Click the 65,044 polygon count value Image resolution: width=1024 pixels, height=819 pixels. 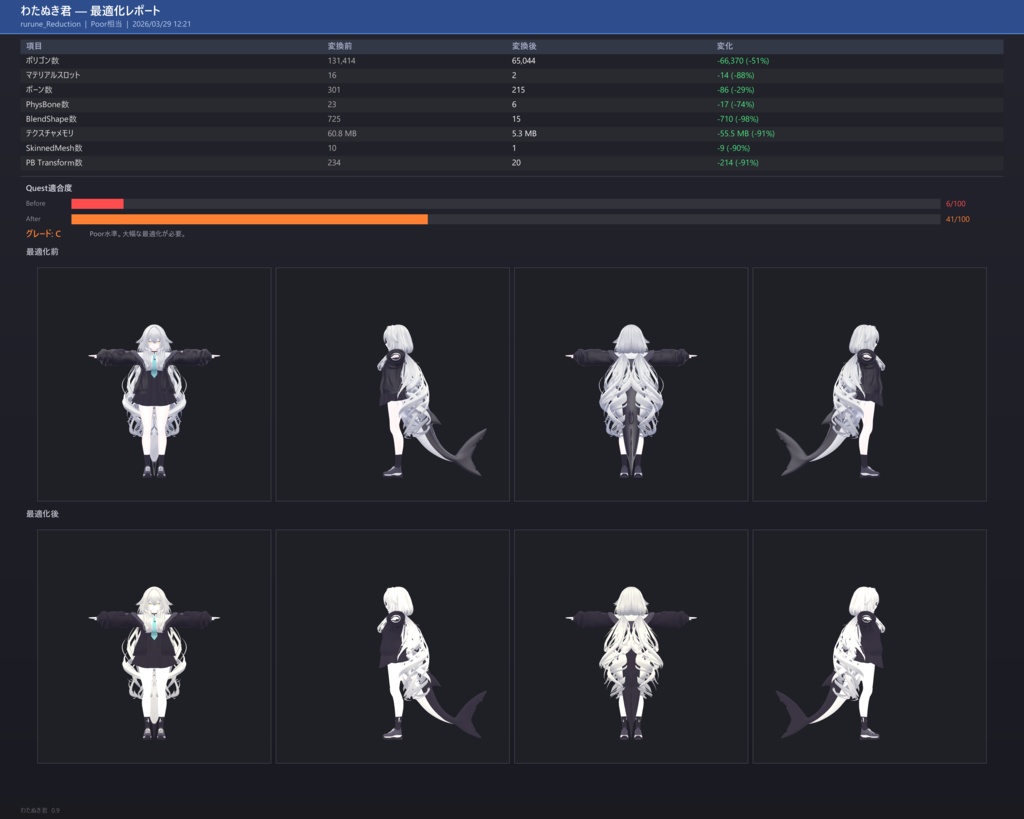point(524,61)
